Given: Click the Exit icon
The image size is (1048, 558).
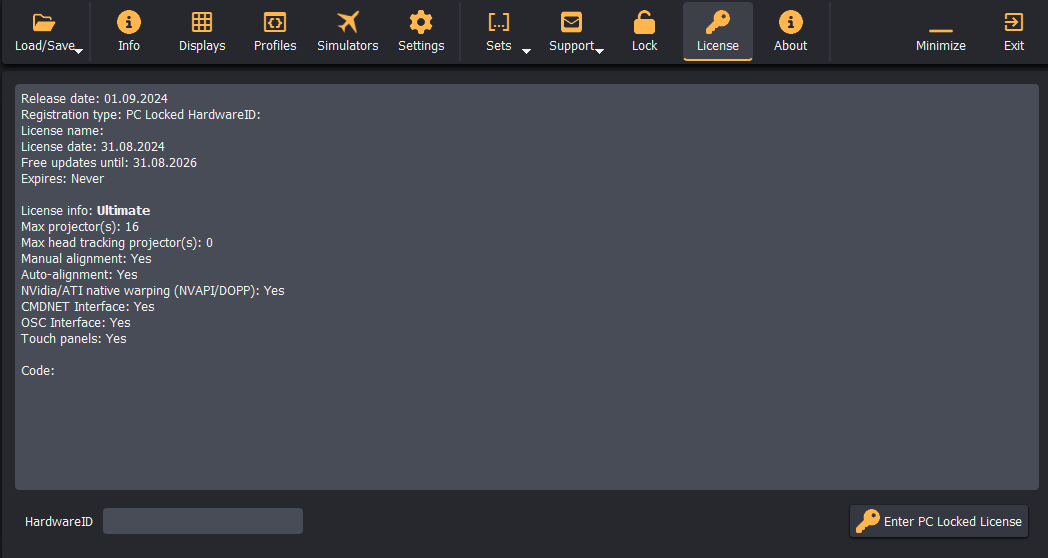Looking at the screenshot, I should pyautogui.click(x=1014, y=22).
